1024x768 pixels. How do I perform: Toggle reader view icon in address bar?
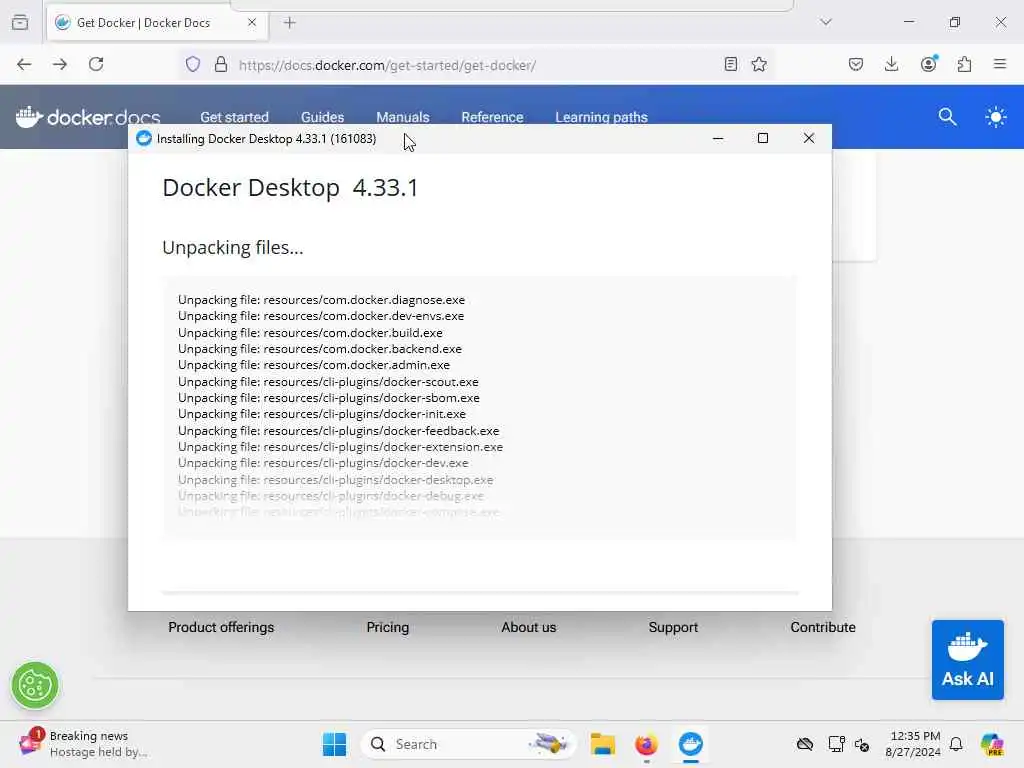tap(731, 64)
